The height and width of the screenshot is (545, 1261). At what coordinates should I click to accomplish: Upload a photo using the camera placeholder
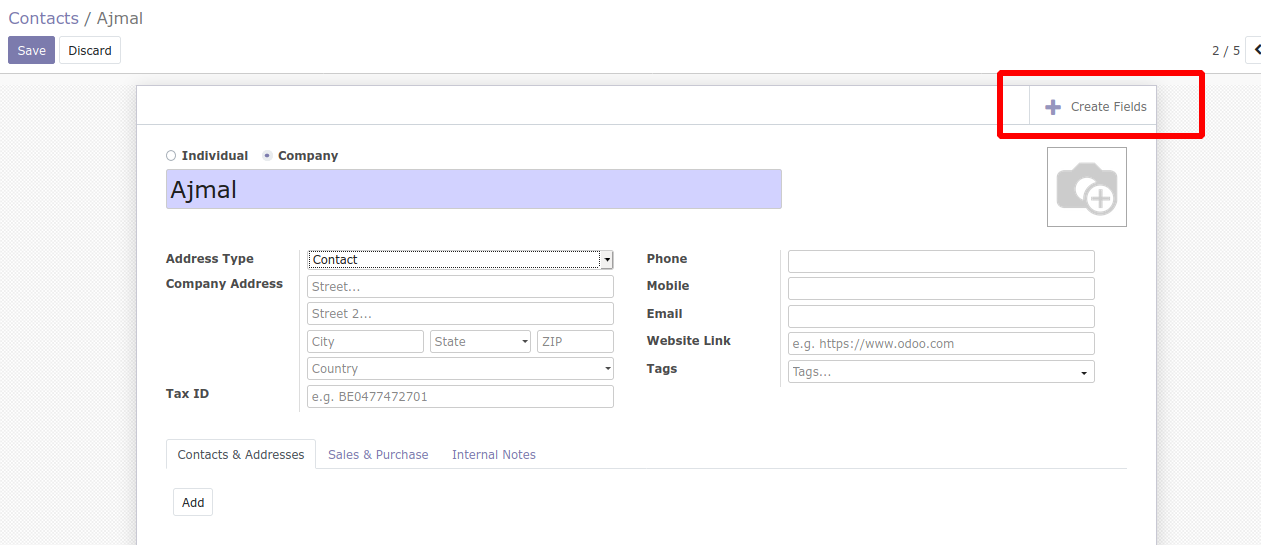(x=1087, y=187)
